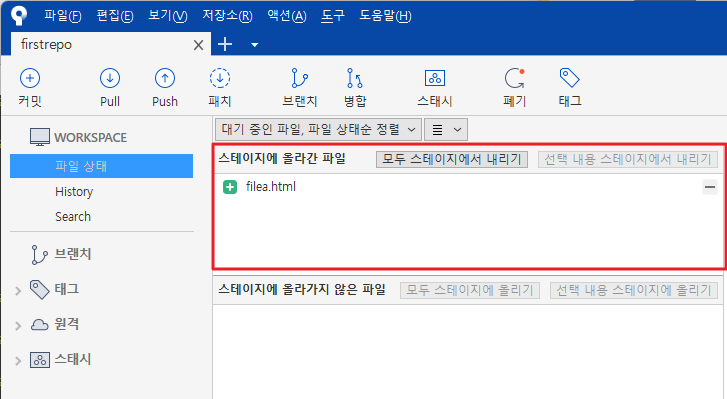Open the 파일(F) menu
Screen dimensions: 727x399
pos(63,16)
